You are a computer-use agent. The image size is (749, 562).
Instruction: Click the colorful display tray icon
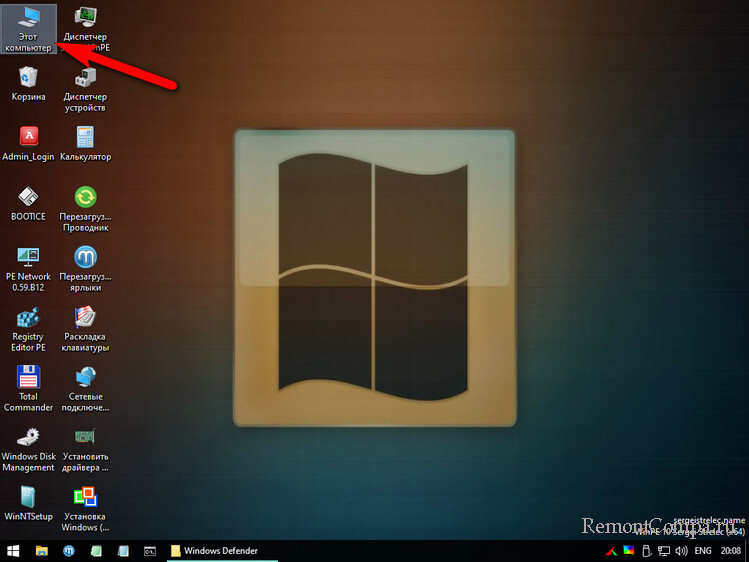point(629,551)
